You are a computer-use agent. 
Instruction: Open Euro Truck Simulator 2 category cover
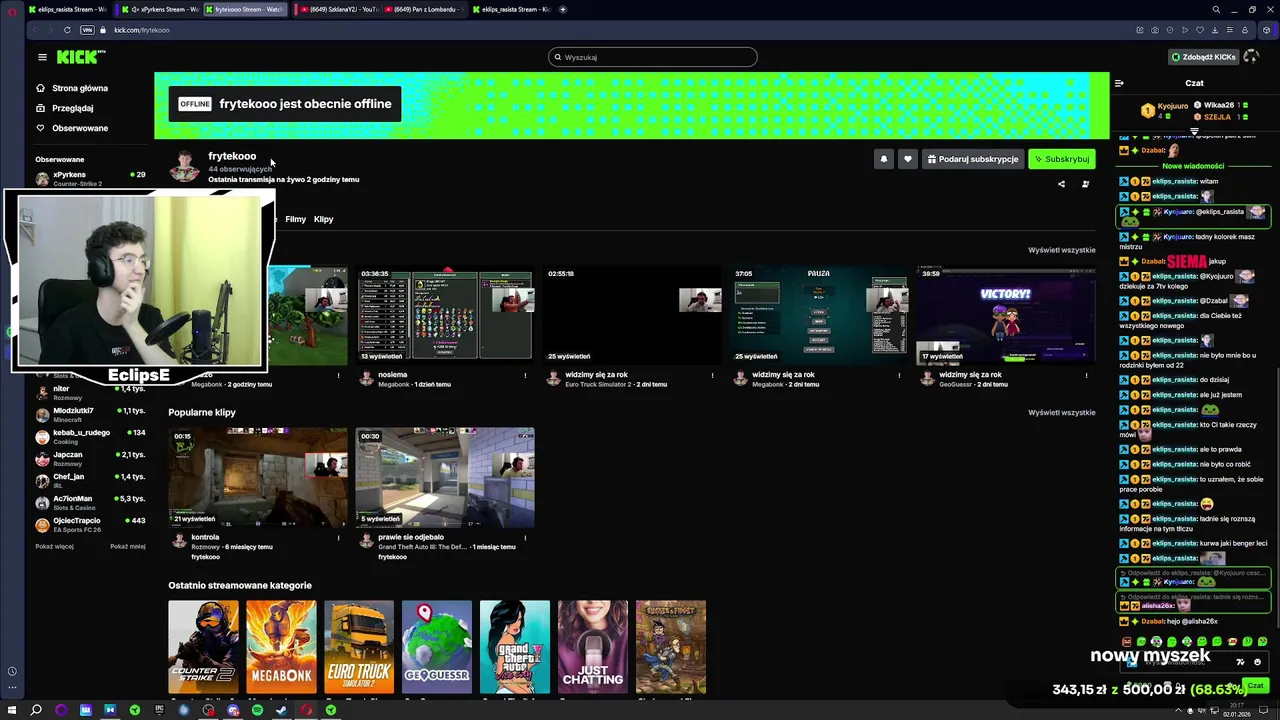pyautogui.click(x=359, y=647)
